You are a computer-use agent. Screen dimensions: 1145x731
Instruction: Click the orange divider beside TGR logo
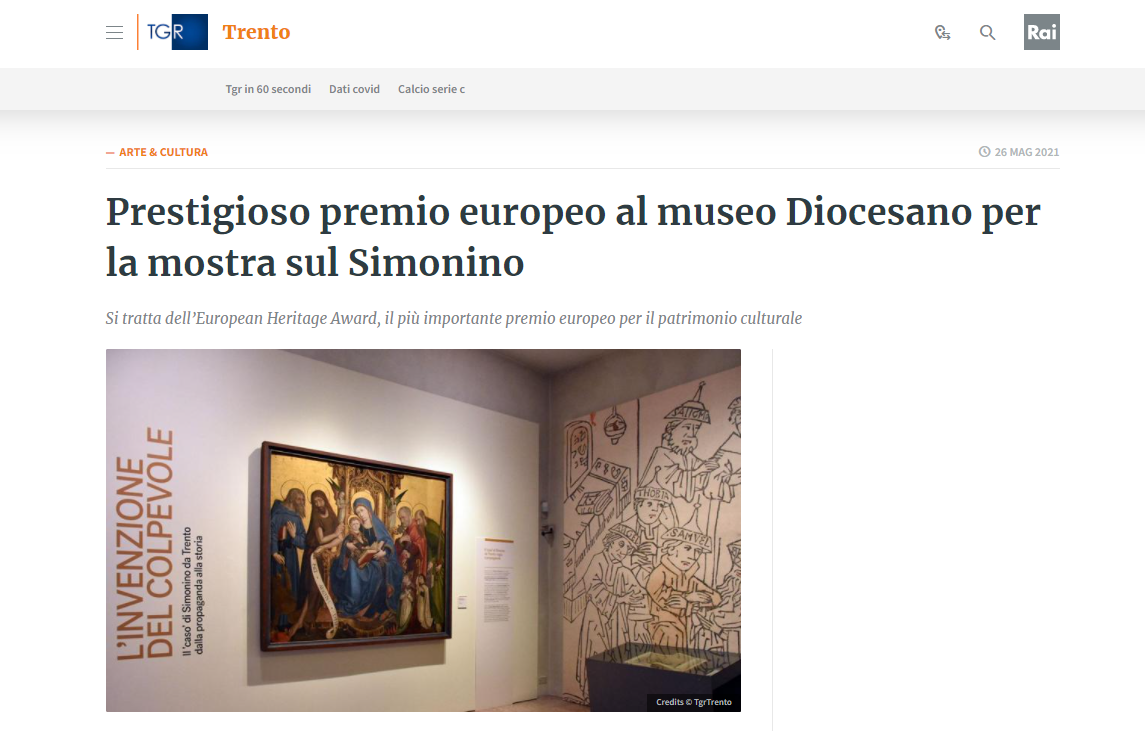point(137,32)
